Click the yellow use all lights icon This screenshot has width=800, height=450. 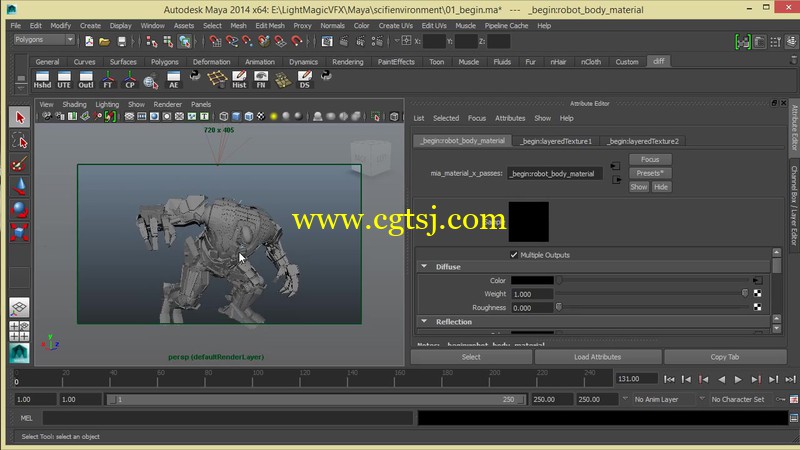click(273, 117)
